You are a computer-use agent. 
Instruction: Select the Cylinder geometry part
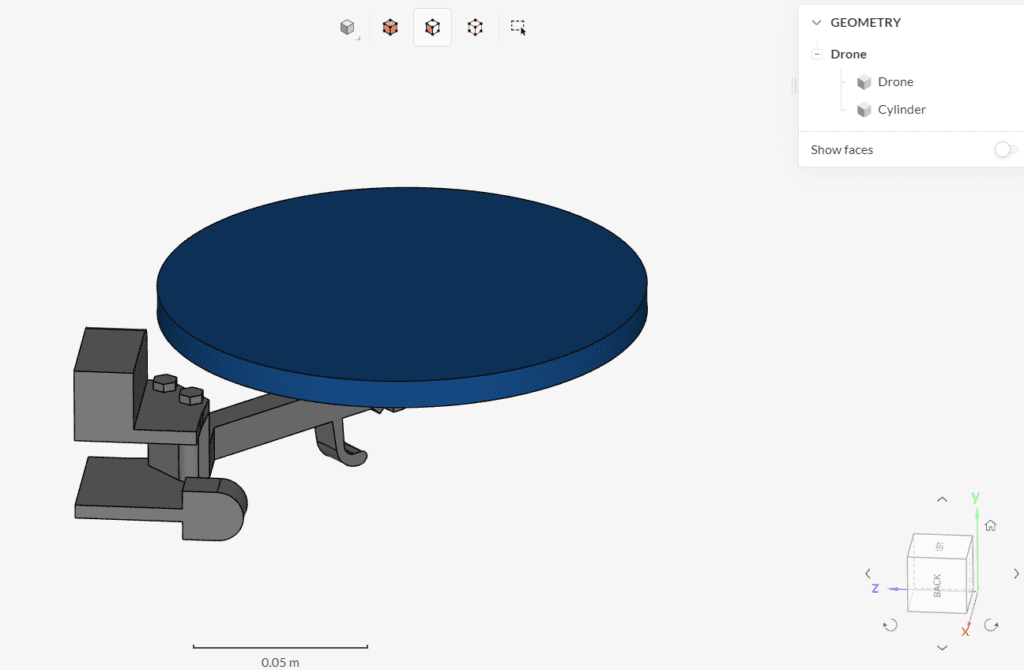899,109
